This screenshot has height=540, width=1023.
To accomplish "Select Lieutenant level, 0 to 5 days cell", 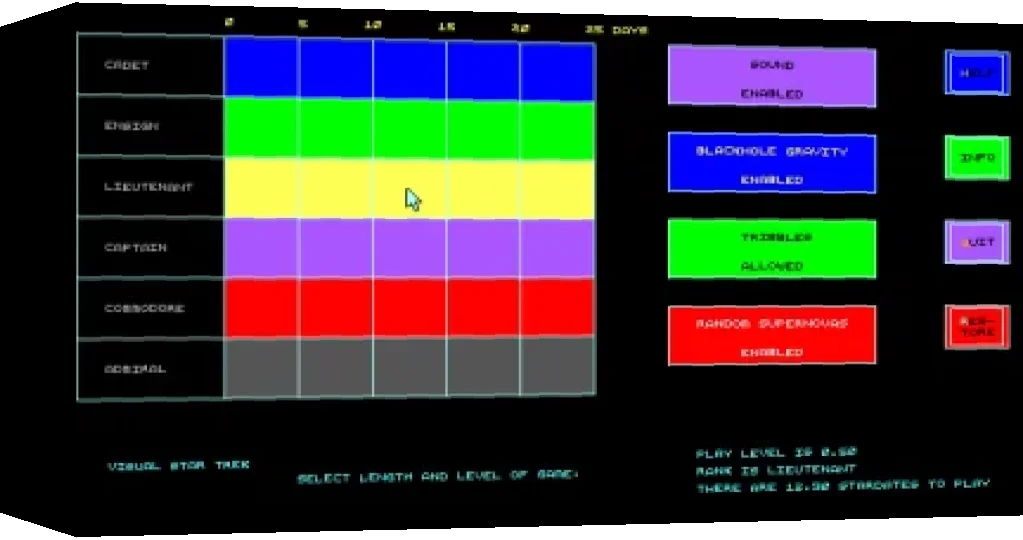I will click(261, 187).
